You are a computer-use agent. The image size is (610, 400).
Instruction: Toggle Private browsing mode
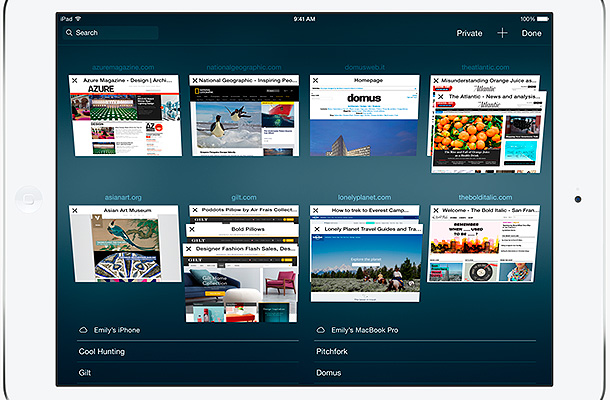[x=469, y=33]
